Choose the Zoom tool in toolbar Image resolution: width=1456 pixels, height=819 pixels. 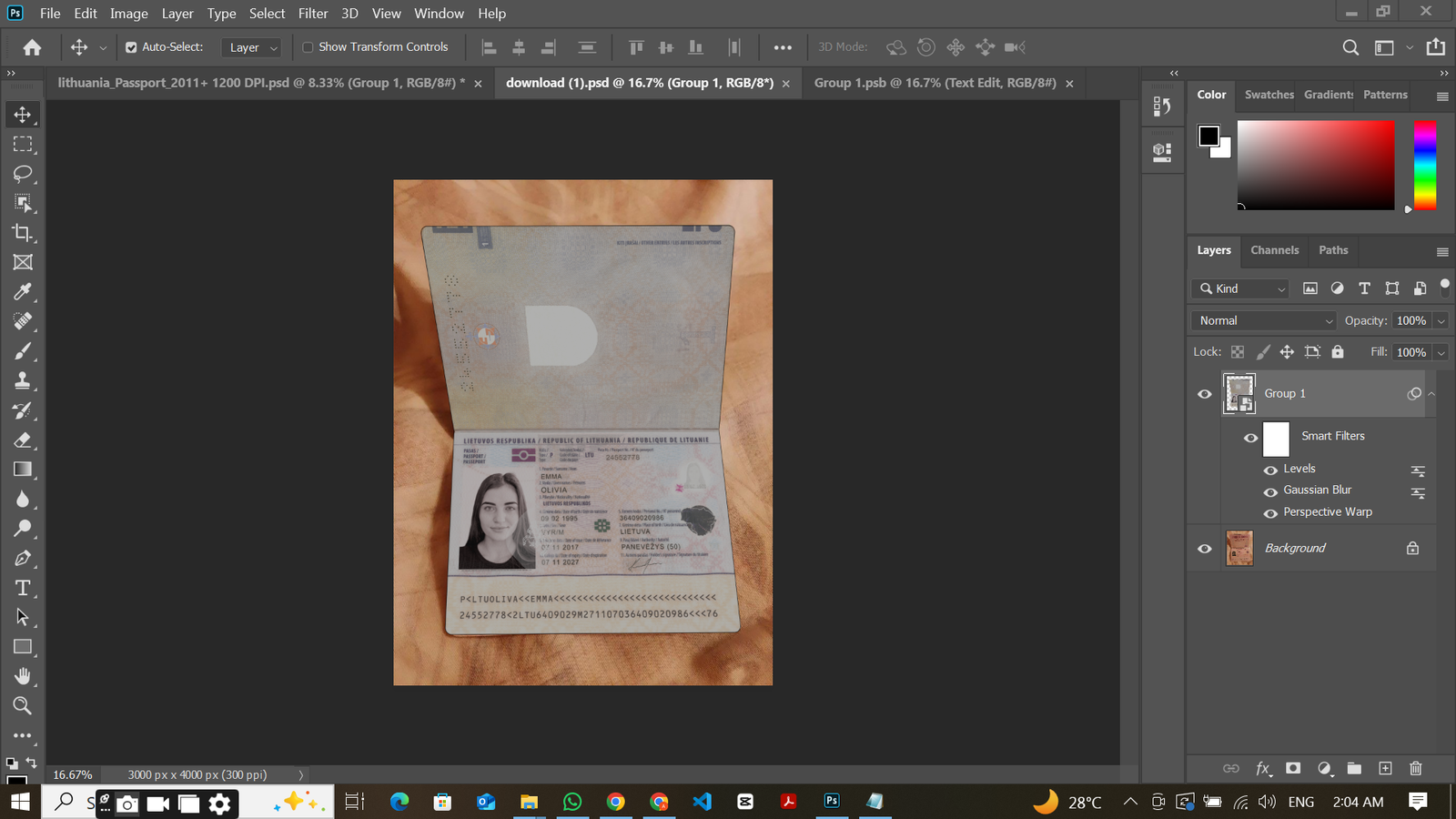pyautogui.click(x=23, y=705)
